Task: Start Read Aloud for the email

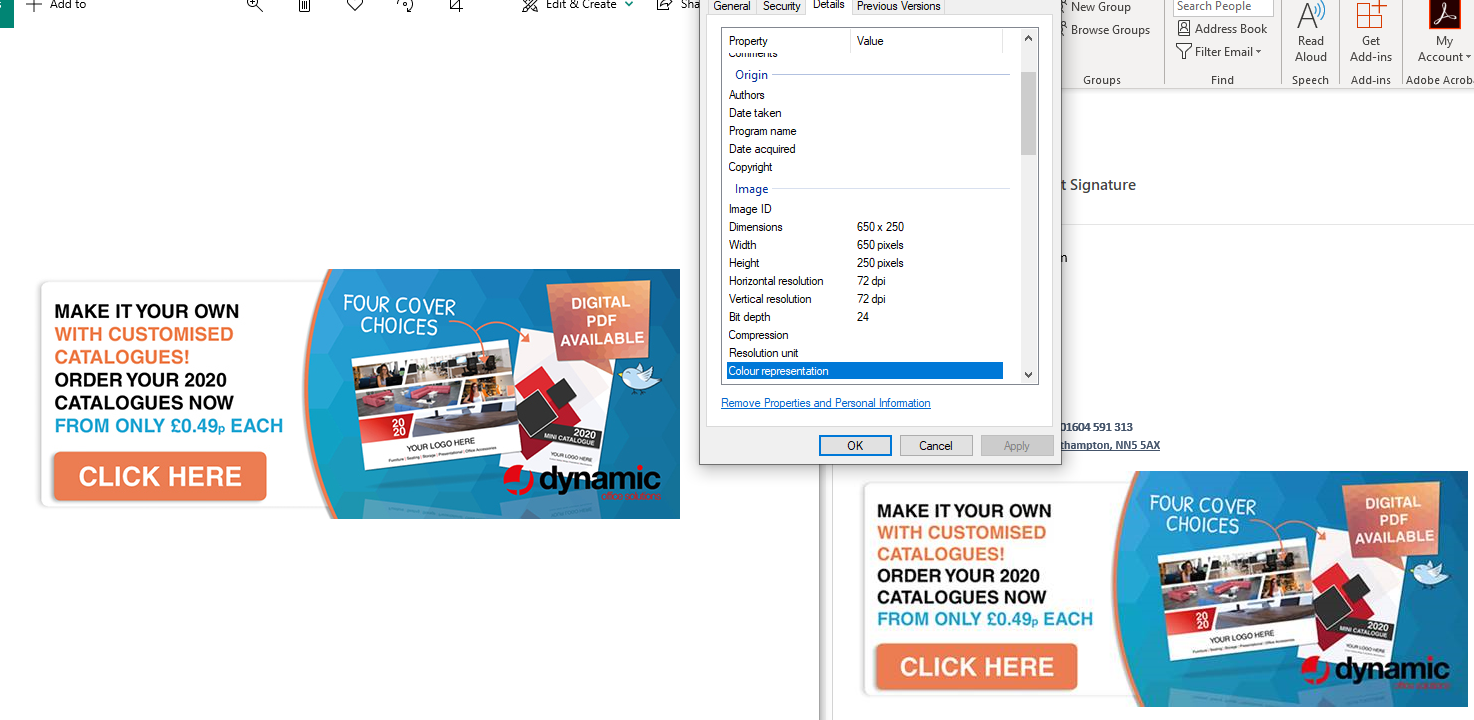Action: (1310, 35)
